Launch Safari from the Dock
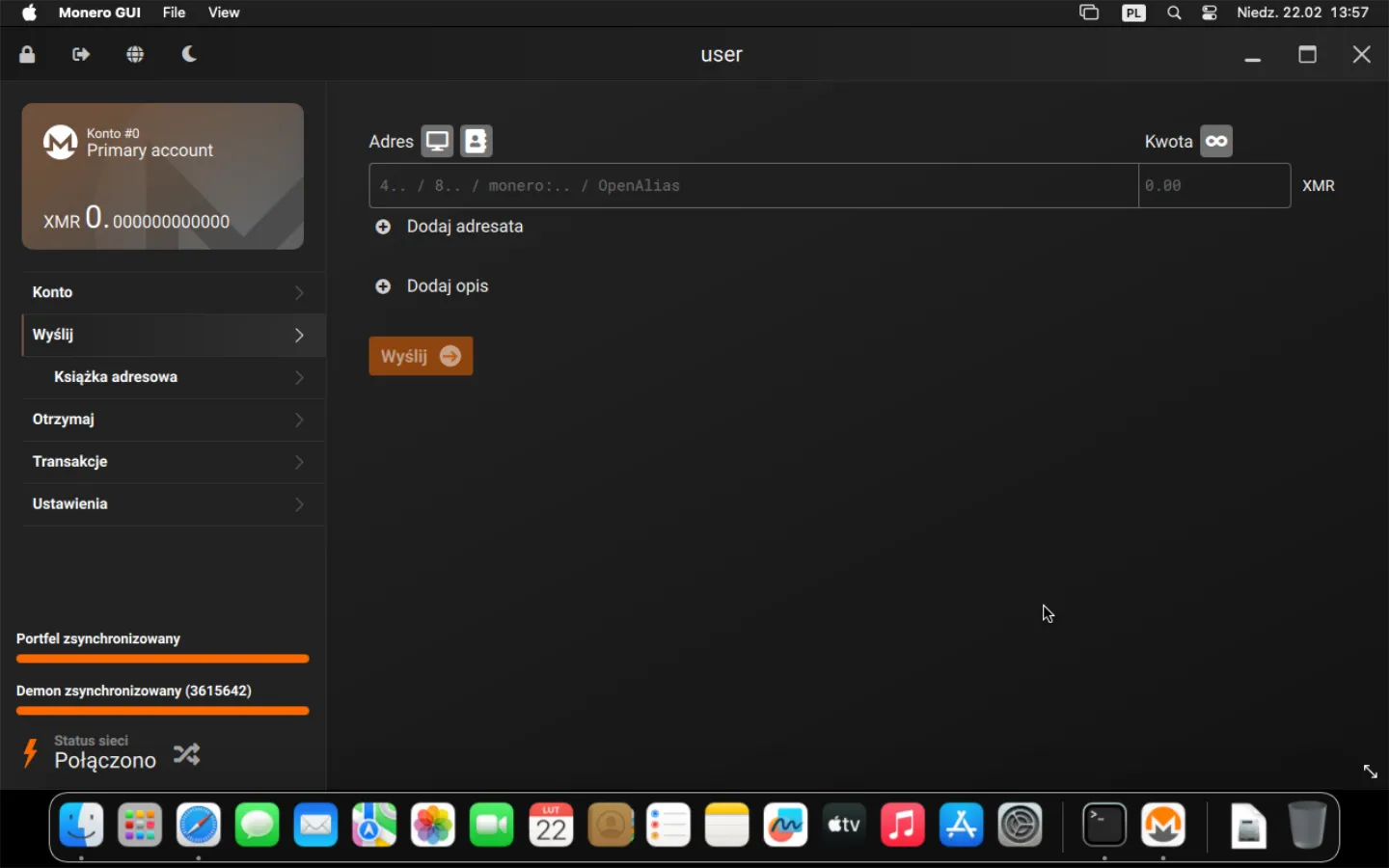Viewport: 1389px width, 868px height. pyautogui.click(x=199, y=826)
